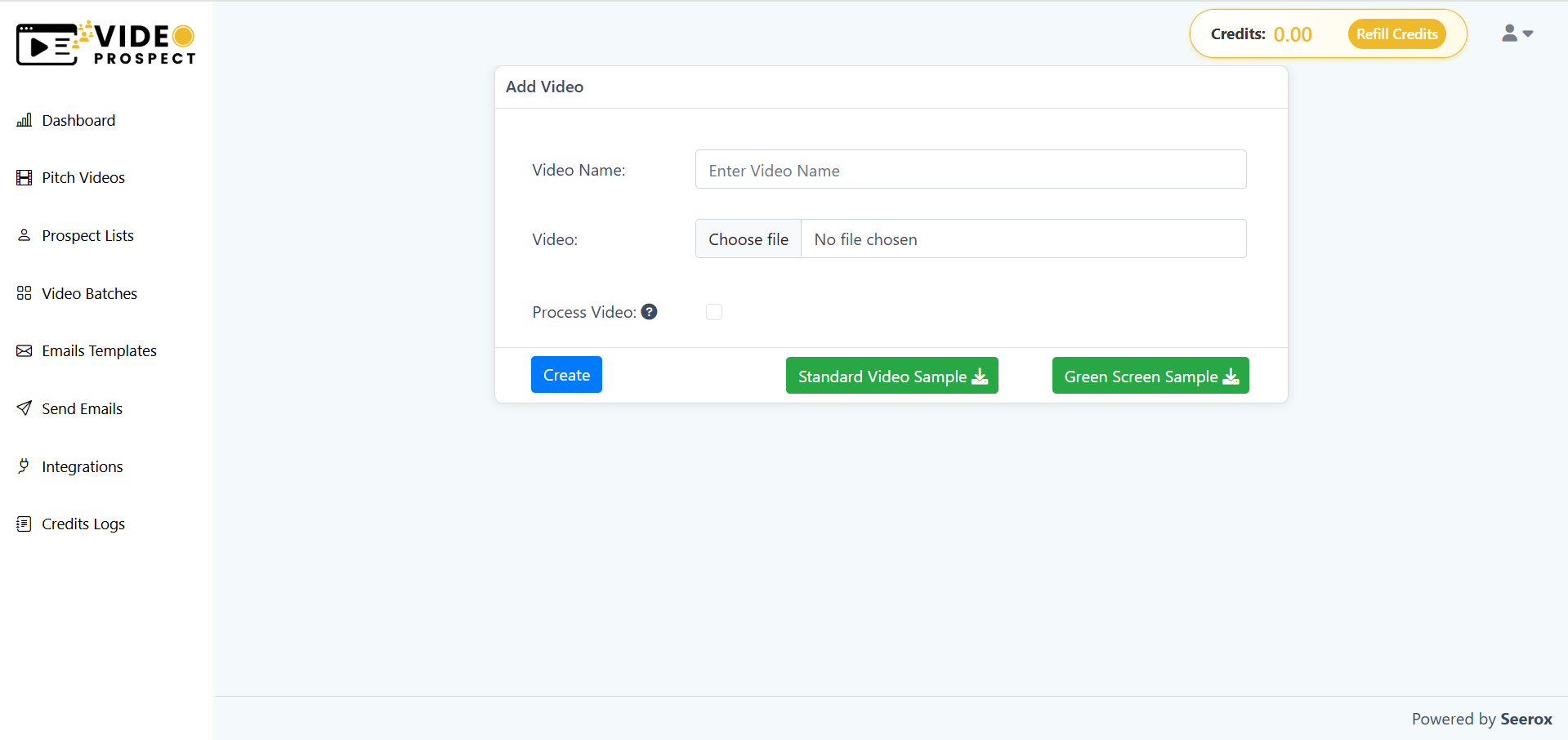Screen dimensions: 1568x740
Task: Click the Emails Templates envelope icon
Action: tap(25, 350)
